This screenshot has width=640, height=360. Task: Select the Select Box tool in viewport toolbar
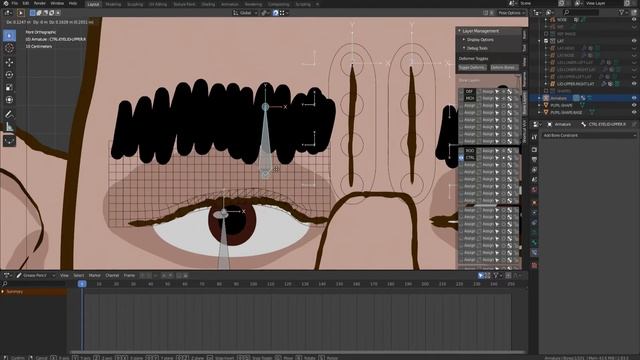click(9, 36)
